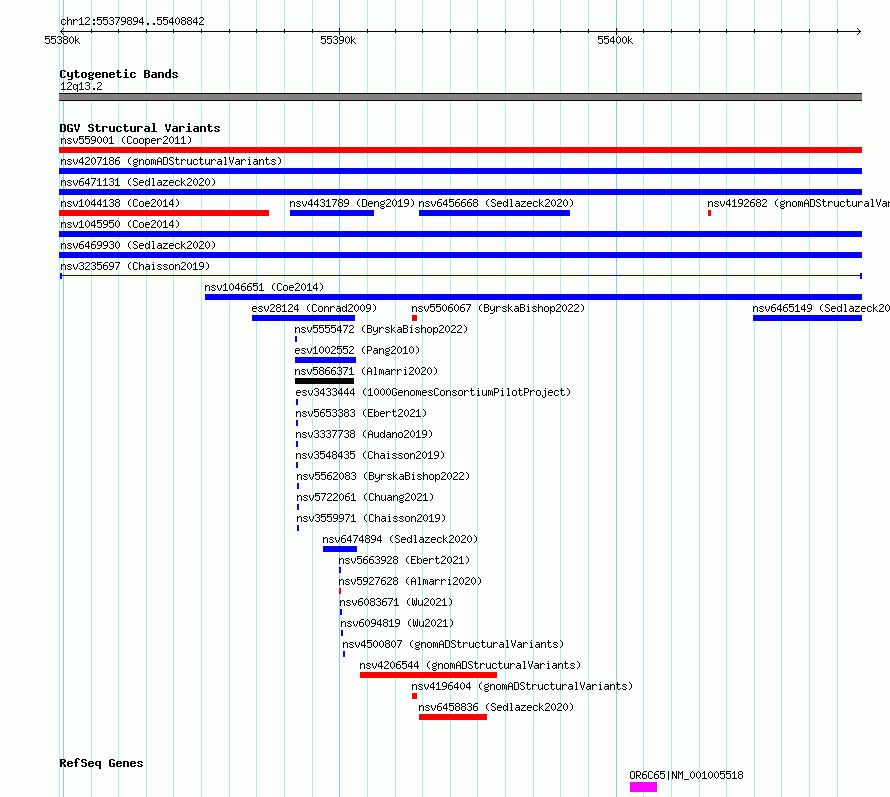
Task: Open nsv5506067 (ByrskaBishop2022) label
Action: [x=498, y=308]
